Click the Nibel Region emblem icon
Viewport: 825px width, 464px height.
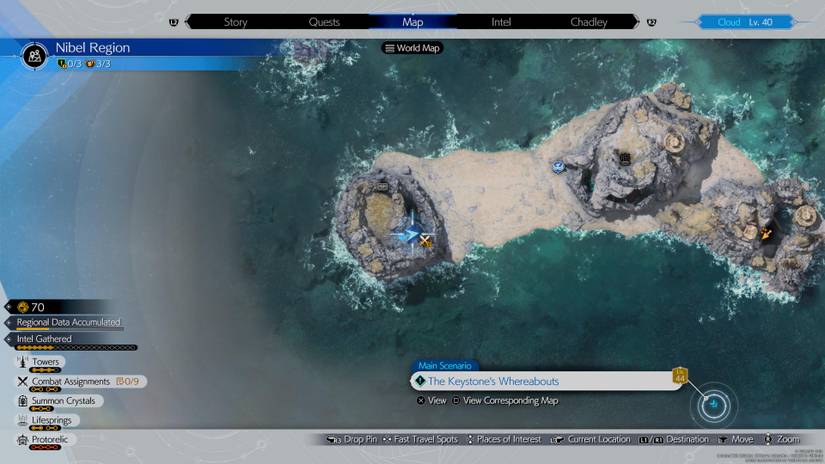pyautogui.click(x=36, y=56)
